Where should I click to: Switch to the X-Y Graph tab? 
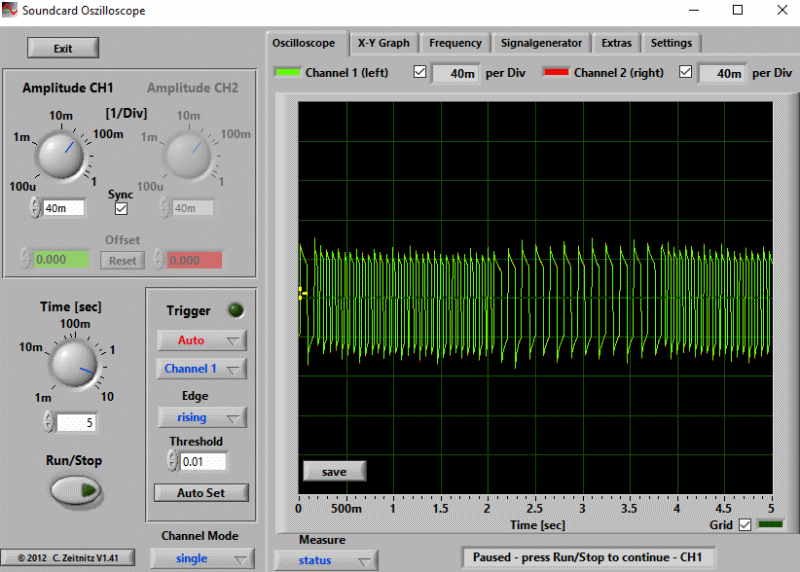pos(384,43)
